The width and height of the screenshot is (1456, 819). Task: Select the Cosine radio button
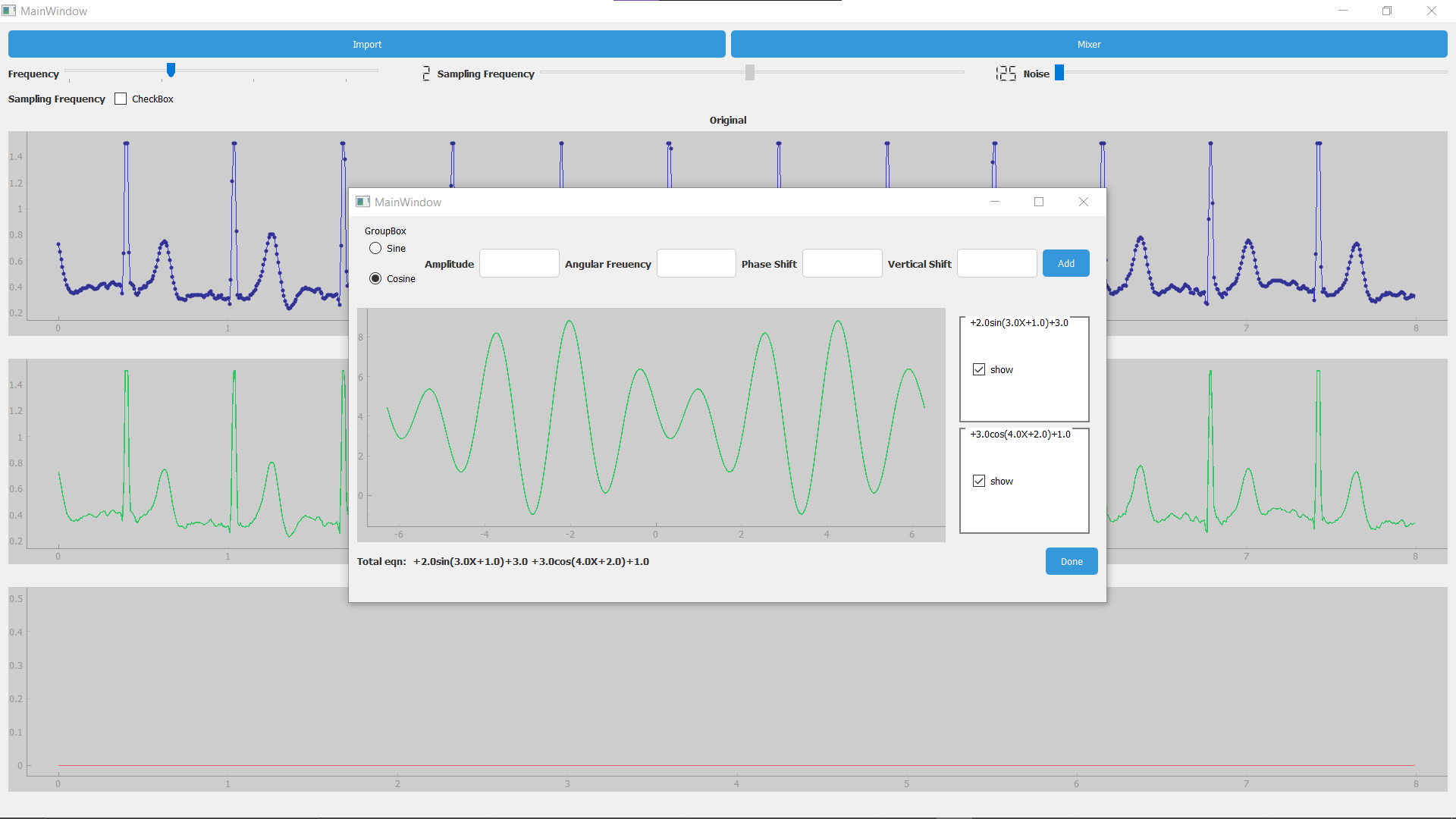pos(375,278)
